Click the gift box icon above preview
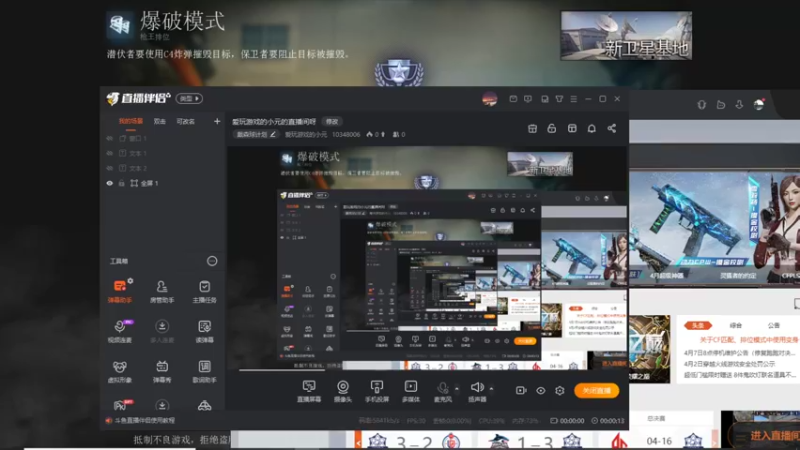The width and height of the screenshot is (800, 450). click(x=532, y=129)
